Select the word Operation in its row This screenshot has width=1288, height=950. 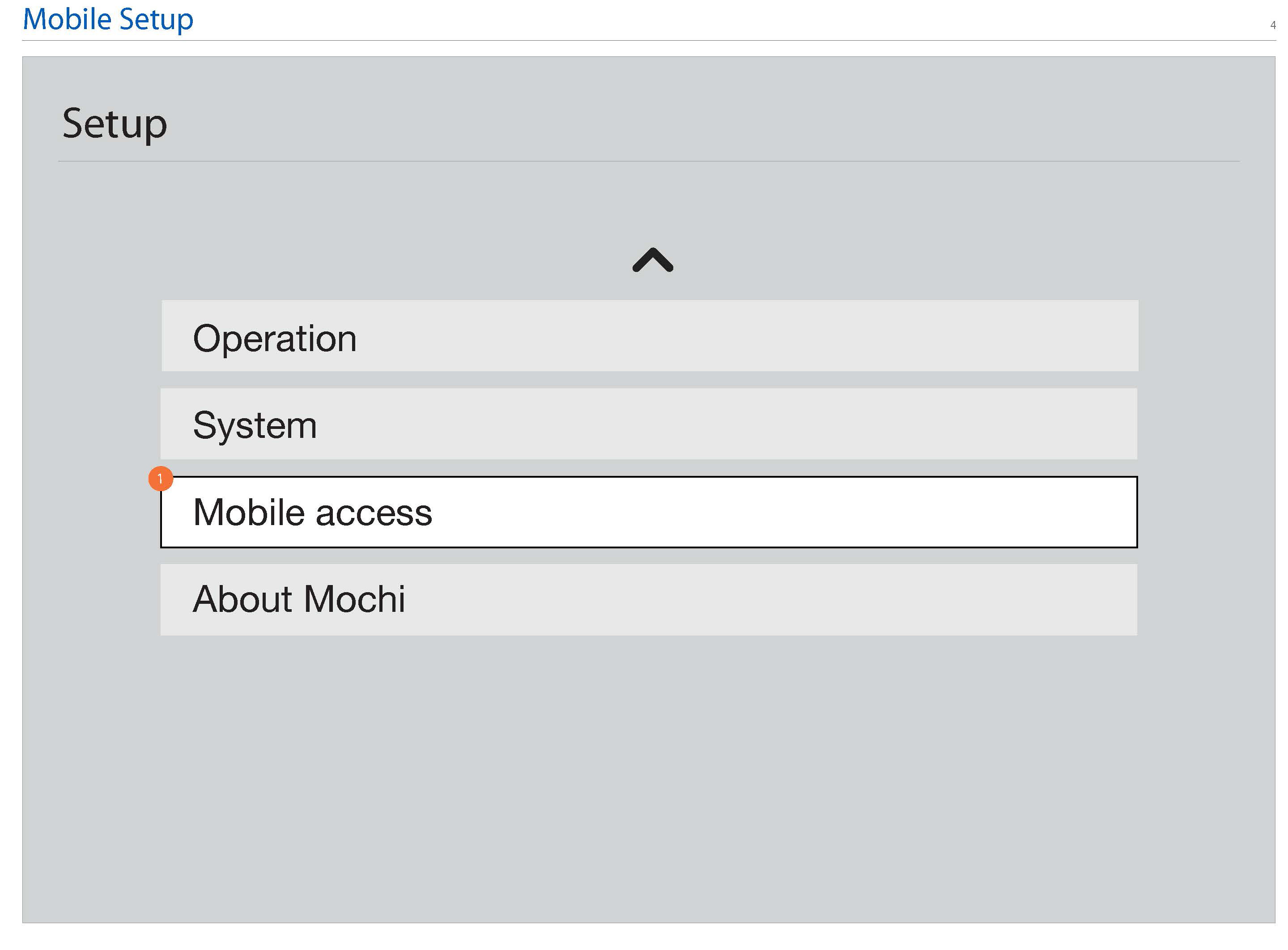pos(275,339)
